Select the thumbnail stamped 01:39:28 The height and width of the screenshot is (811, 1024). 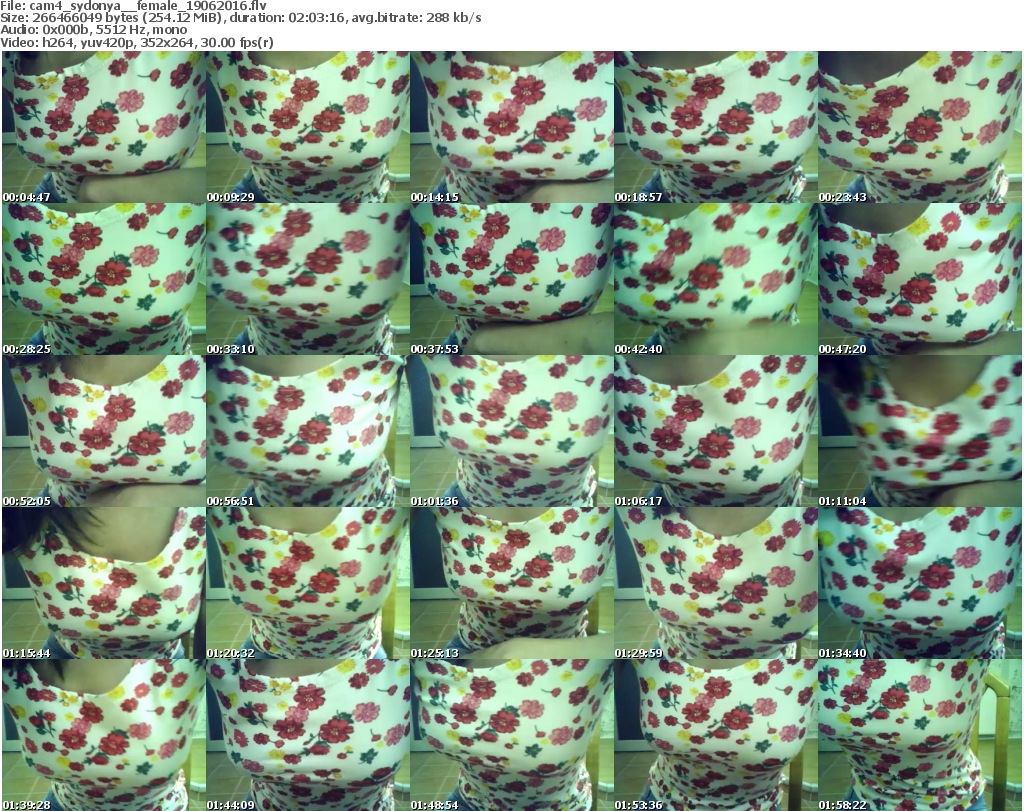point(104,735)
